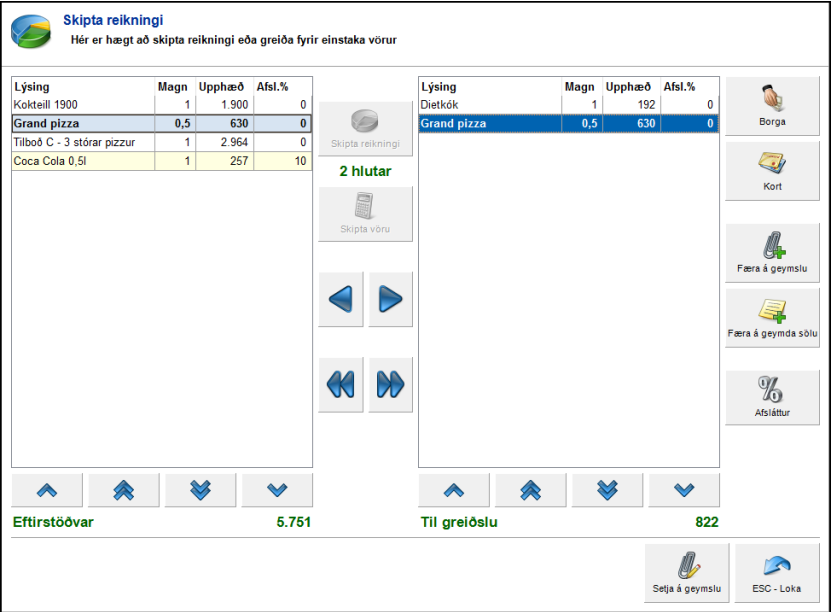Click Færa á geymda sölu button
The height and width of the screenshot is (612, 832).
(772, 317)
